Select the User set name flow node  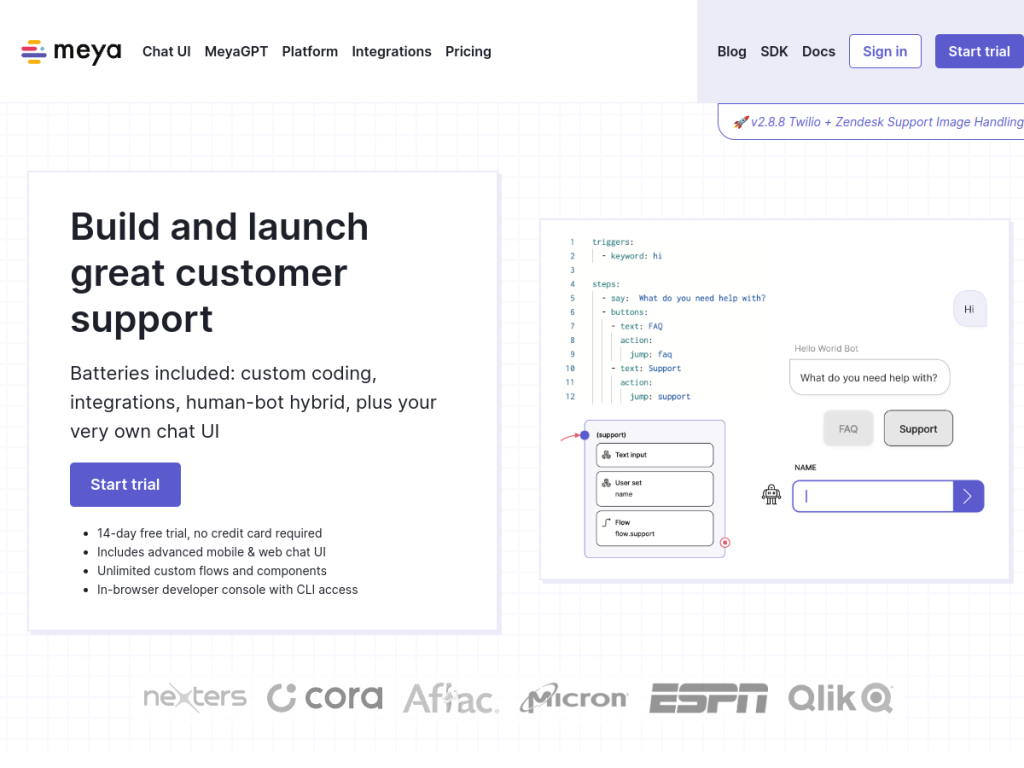[654, 488]
